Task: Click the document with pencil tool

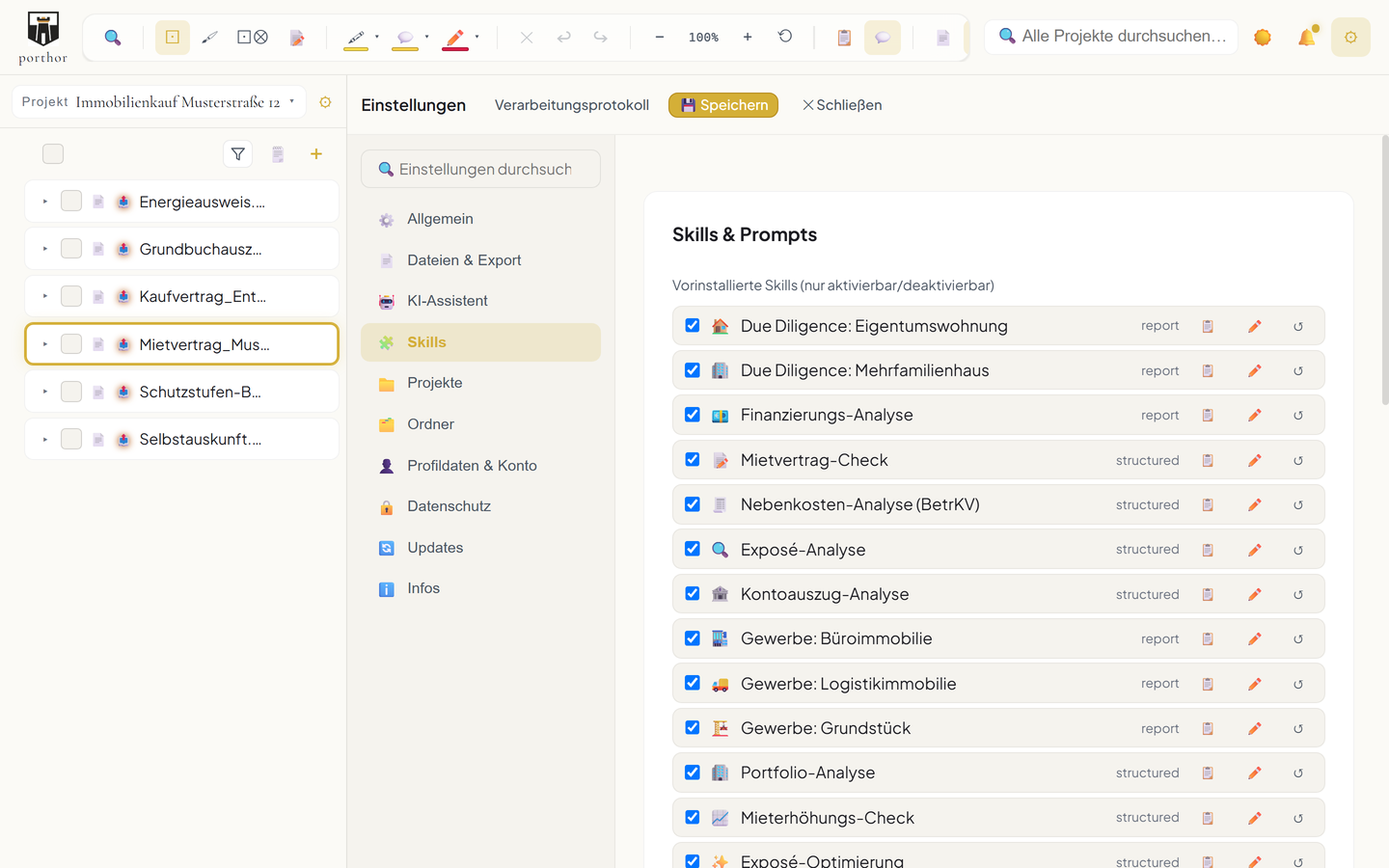Action: [x=297, y=38]
